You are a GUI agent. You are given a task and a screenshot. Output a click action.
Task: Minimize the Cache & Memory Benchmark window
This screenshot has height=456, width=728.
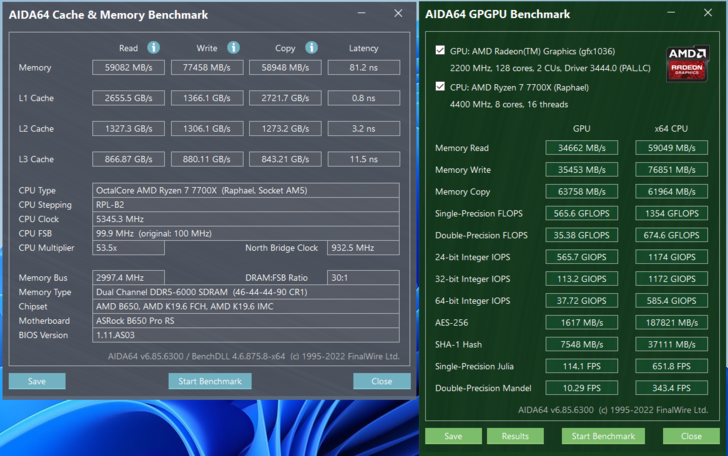361,14
